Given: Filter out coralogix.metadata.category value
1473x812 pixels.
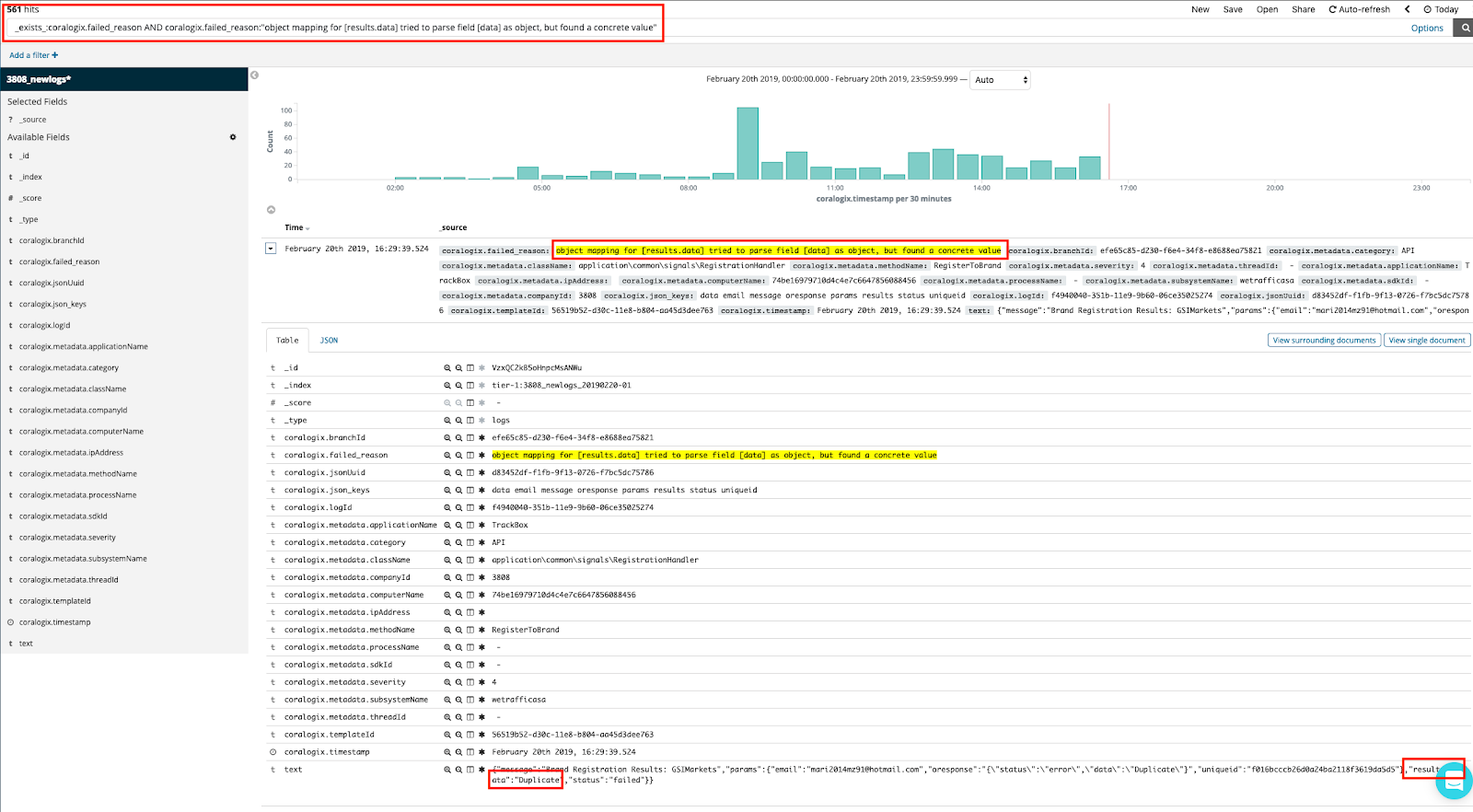Looking at the screenshot, I should tap(458, 543).
